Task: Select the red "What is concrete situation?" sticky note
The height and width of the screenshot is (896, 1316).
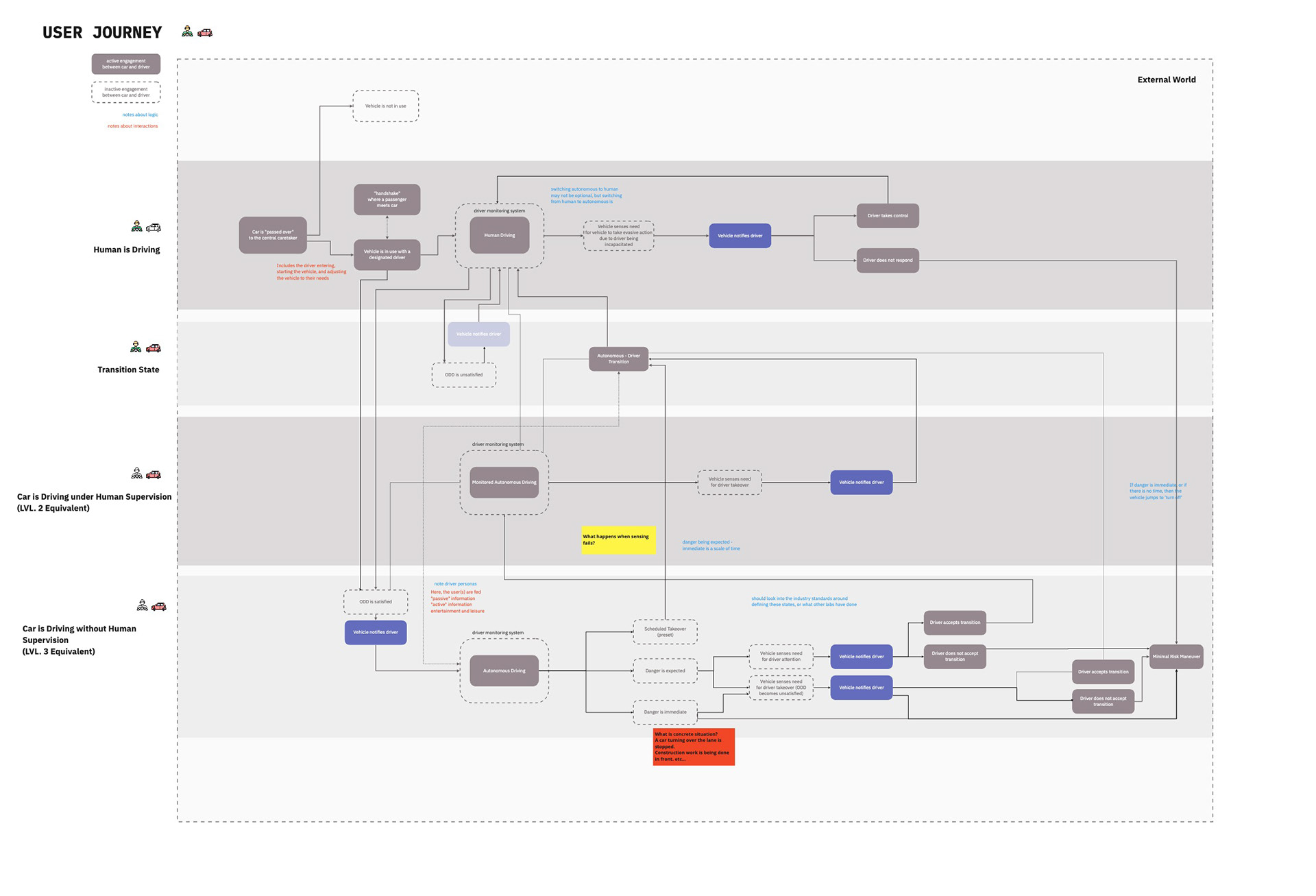Action: tap(694, 747)
